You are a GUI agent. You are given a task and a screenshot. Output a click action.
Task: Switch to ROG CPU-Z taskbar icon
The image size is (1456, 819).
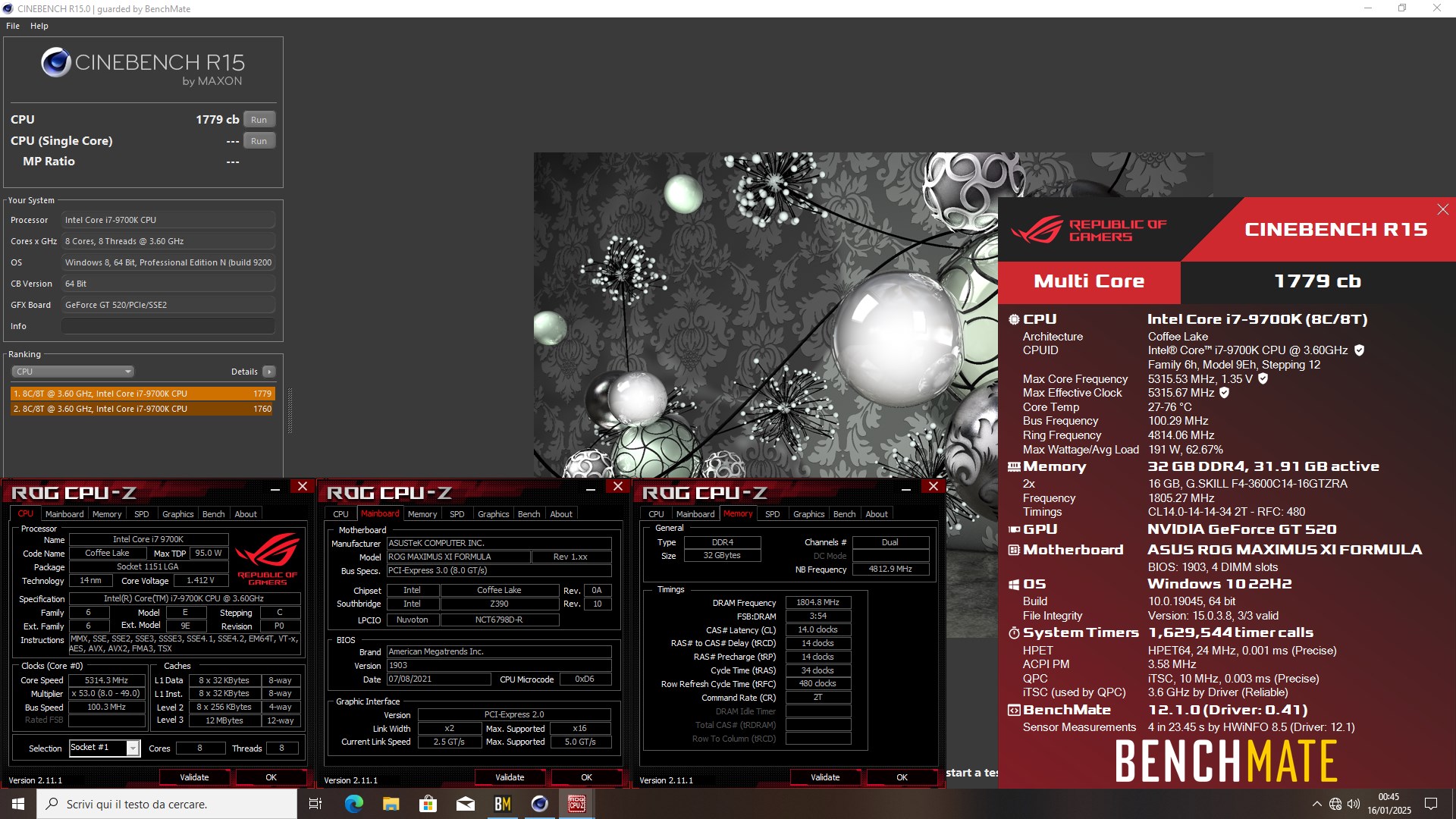tap(576, 804)
